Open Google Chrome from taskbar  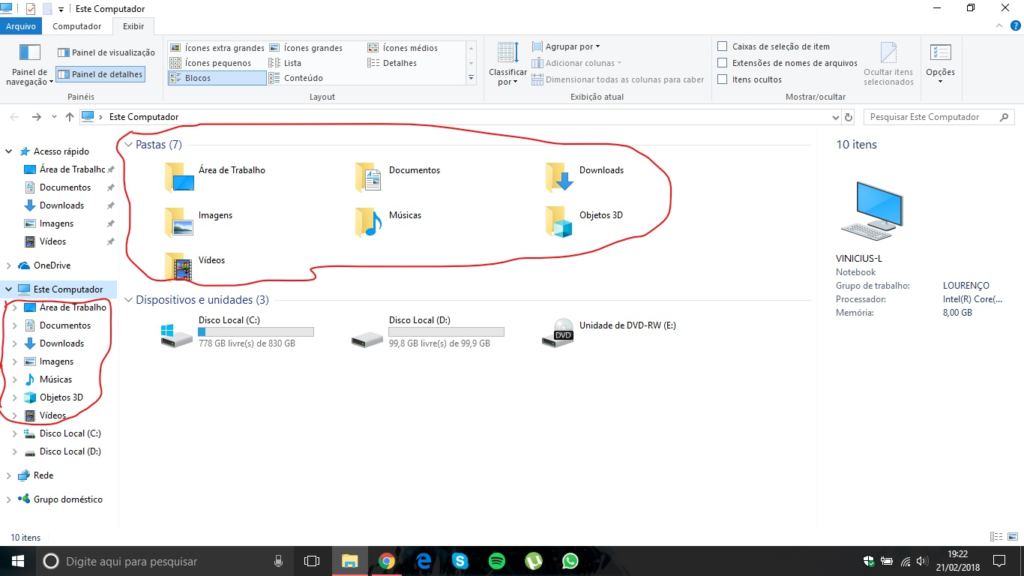(387, 561)
